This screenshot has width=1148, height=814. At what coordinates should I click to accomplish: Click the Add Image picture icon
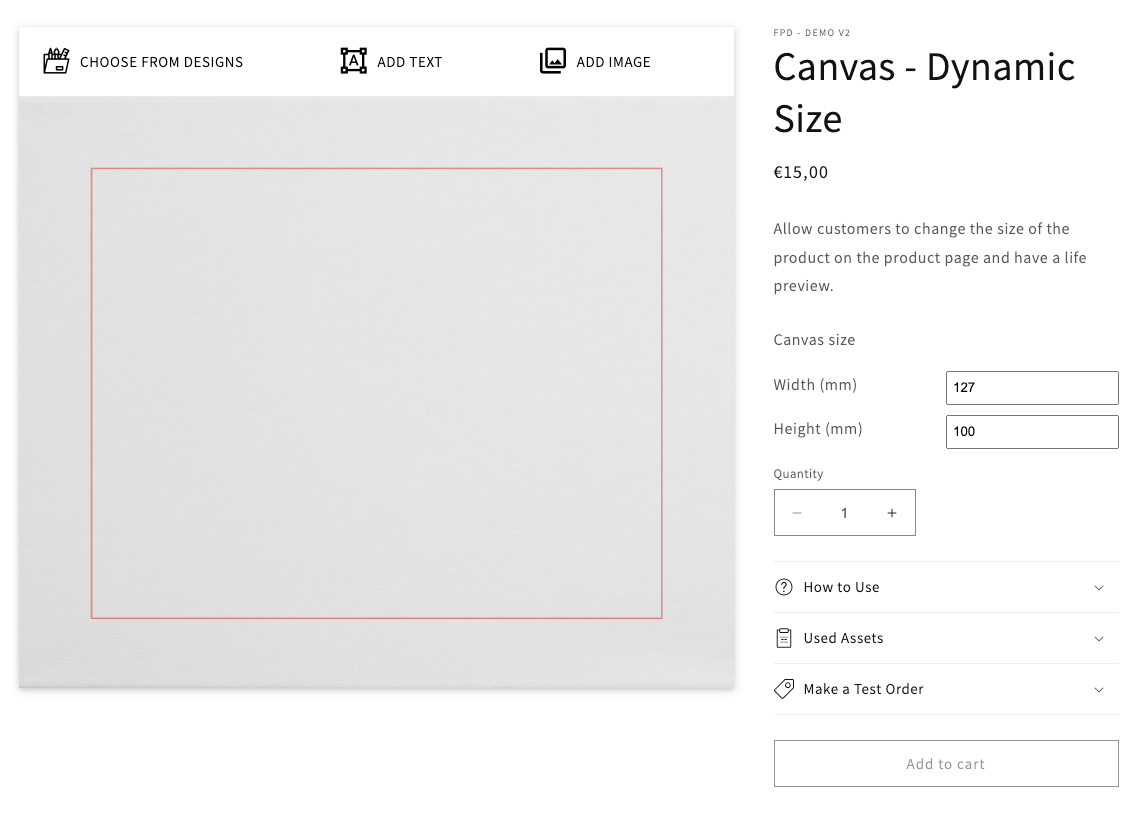coord(553,61)
